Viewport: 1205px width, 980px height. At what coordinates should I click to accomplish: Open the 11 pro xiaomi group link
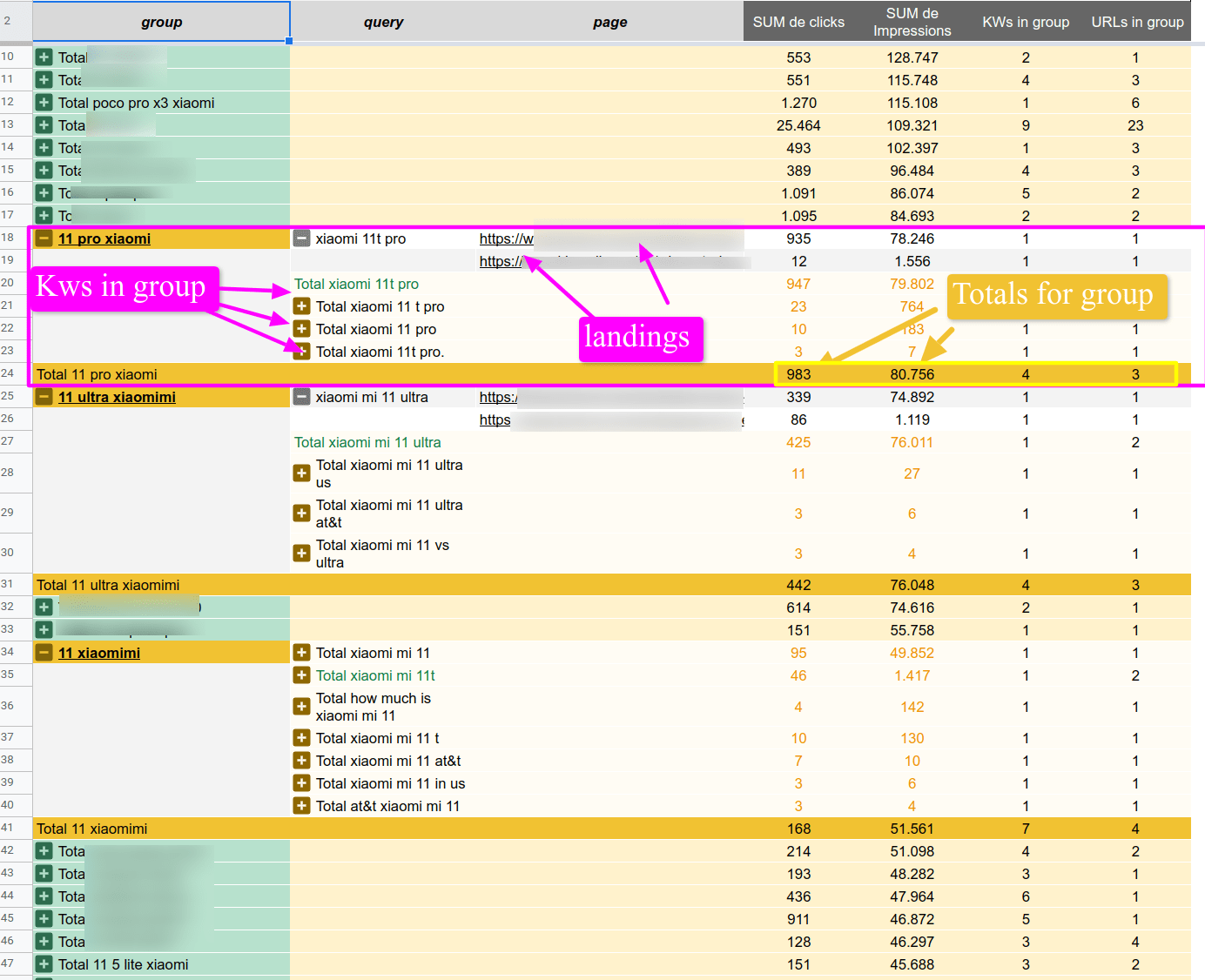tap(104, 238)
